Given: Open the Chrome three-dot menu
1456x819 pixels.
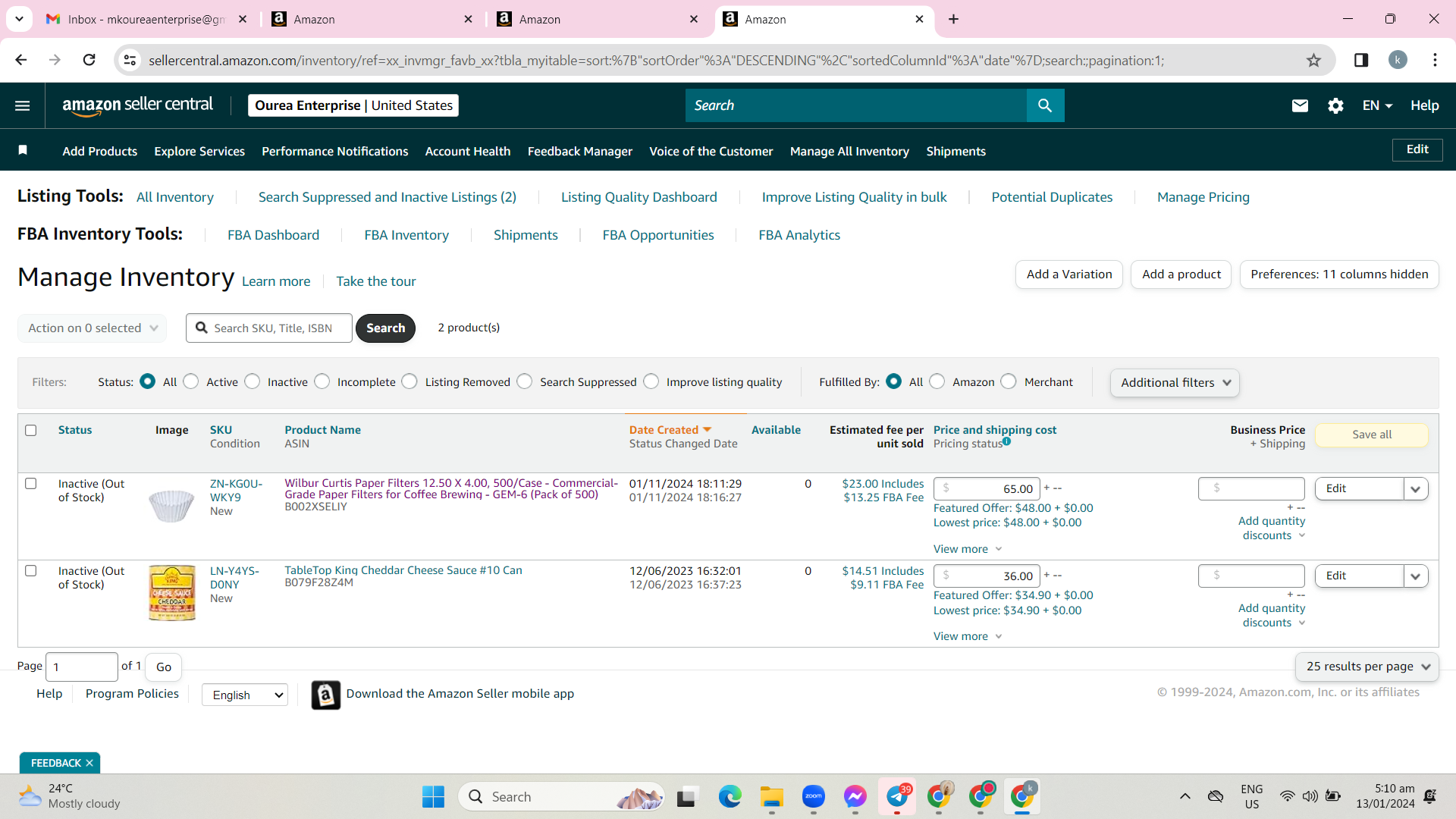Looking at the screenshot, I should click(x=1435, y=60).
